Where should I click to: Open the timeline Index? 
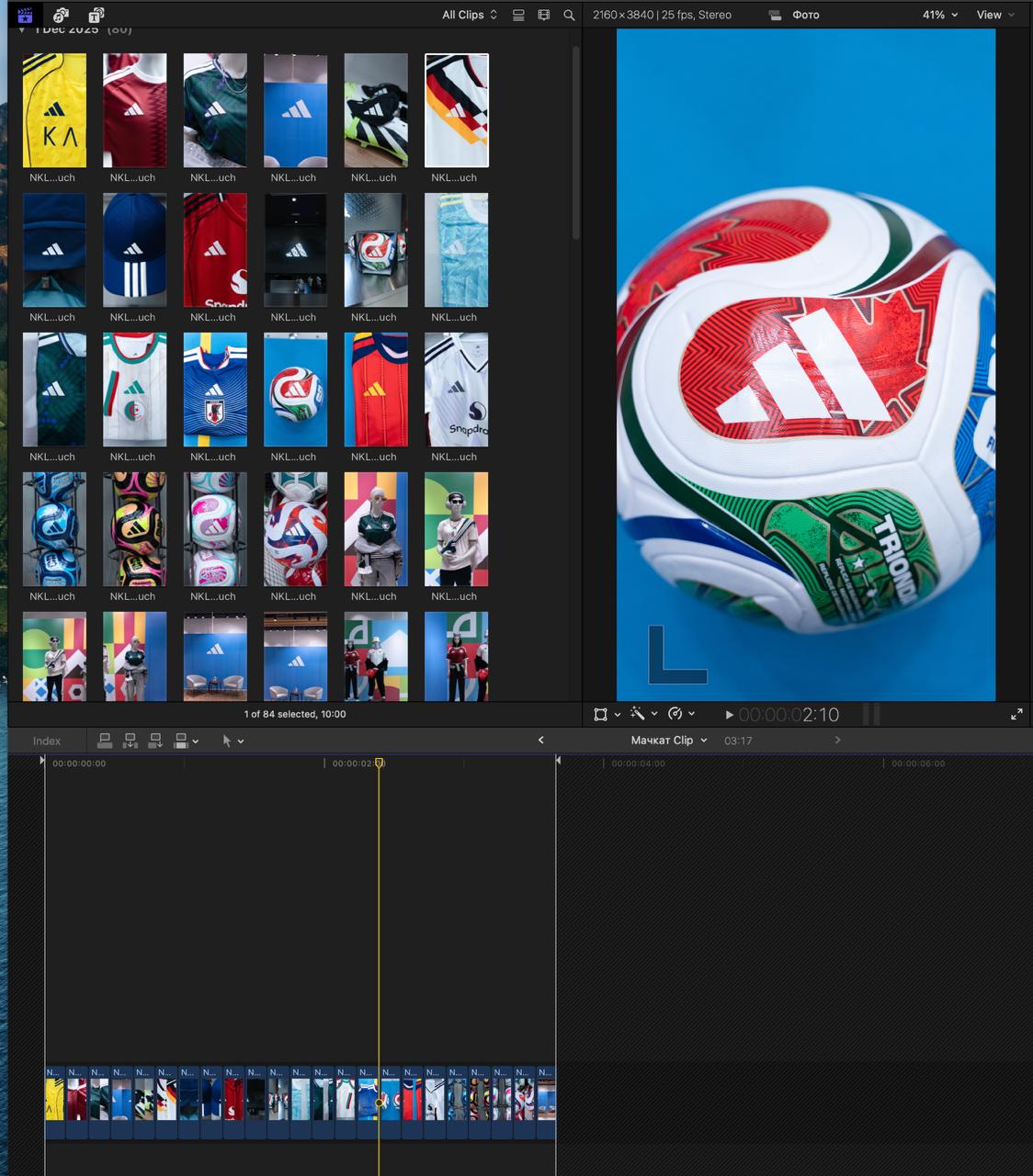tap(47, 741)
